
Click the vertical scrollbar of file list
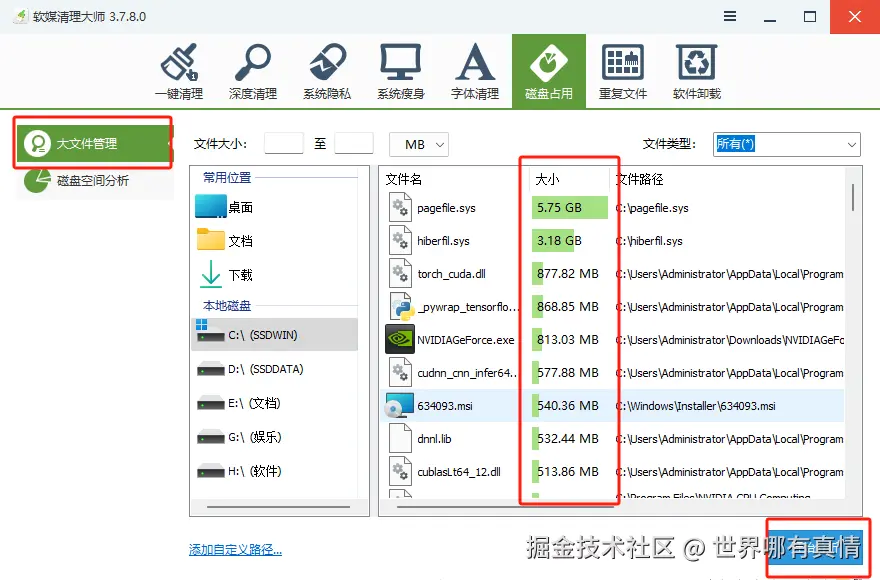click(x=853, y=197)
